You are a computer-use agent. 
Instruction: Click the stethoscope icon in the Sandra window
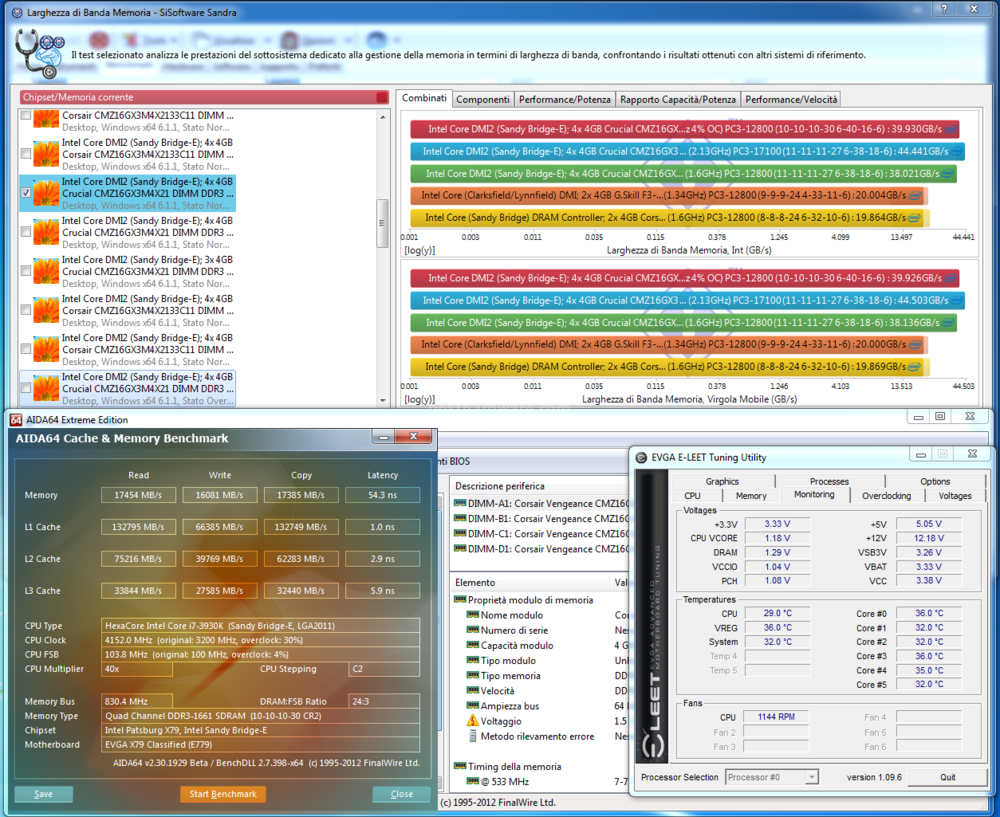pos(38,53)
